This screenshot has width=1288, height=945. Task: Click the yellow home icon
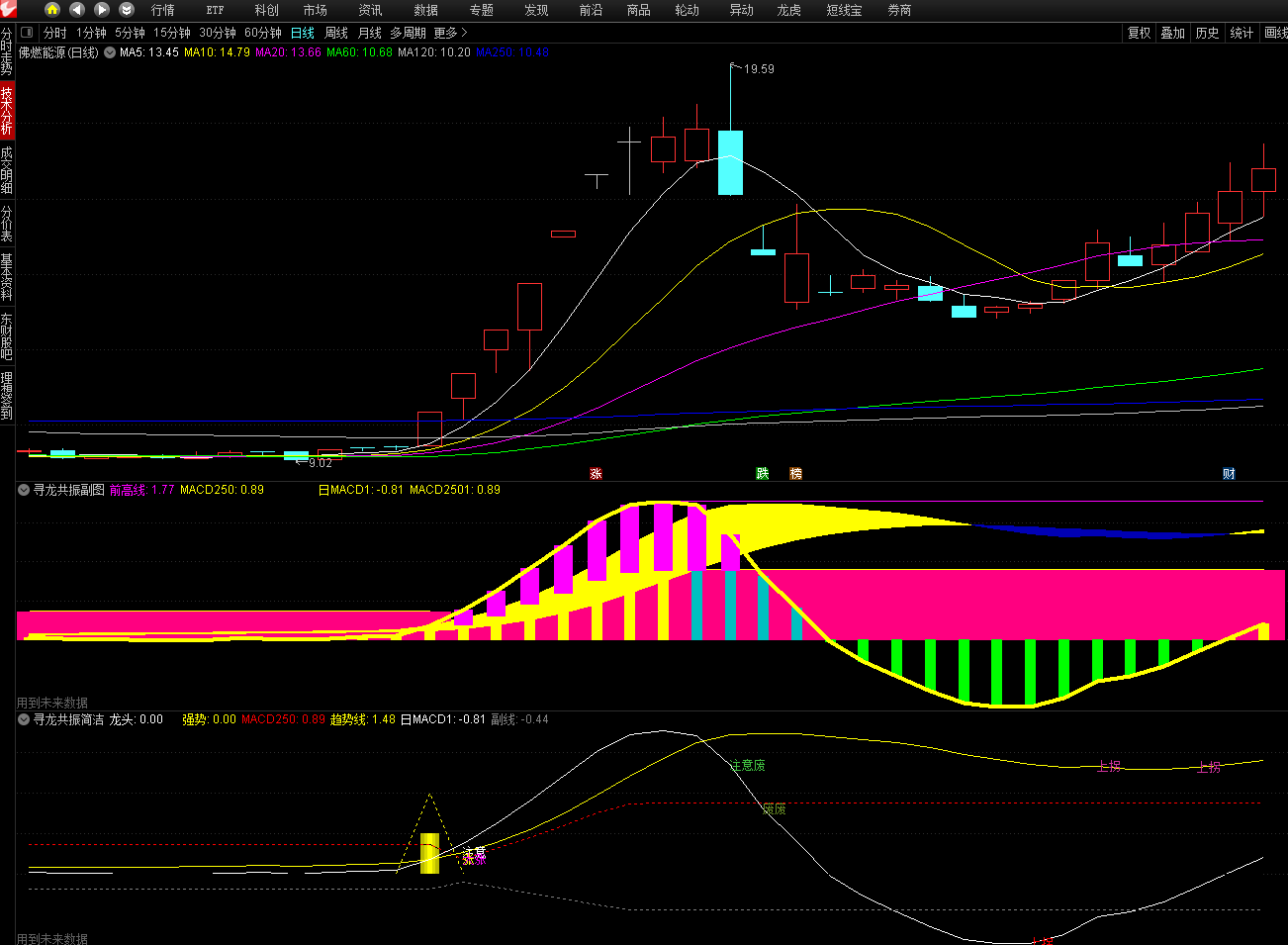52,10
